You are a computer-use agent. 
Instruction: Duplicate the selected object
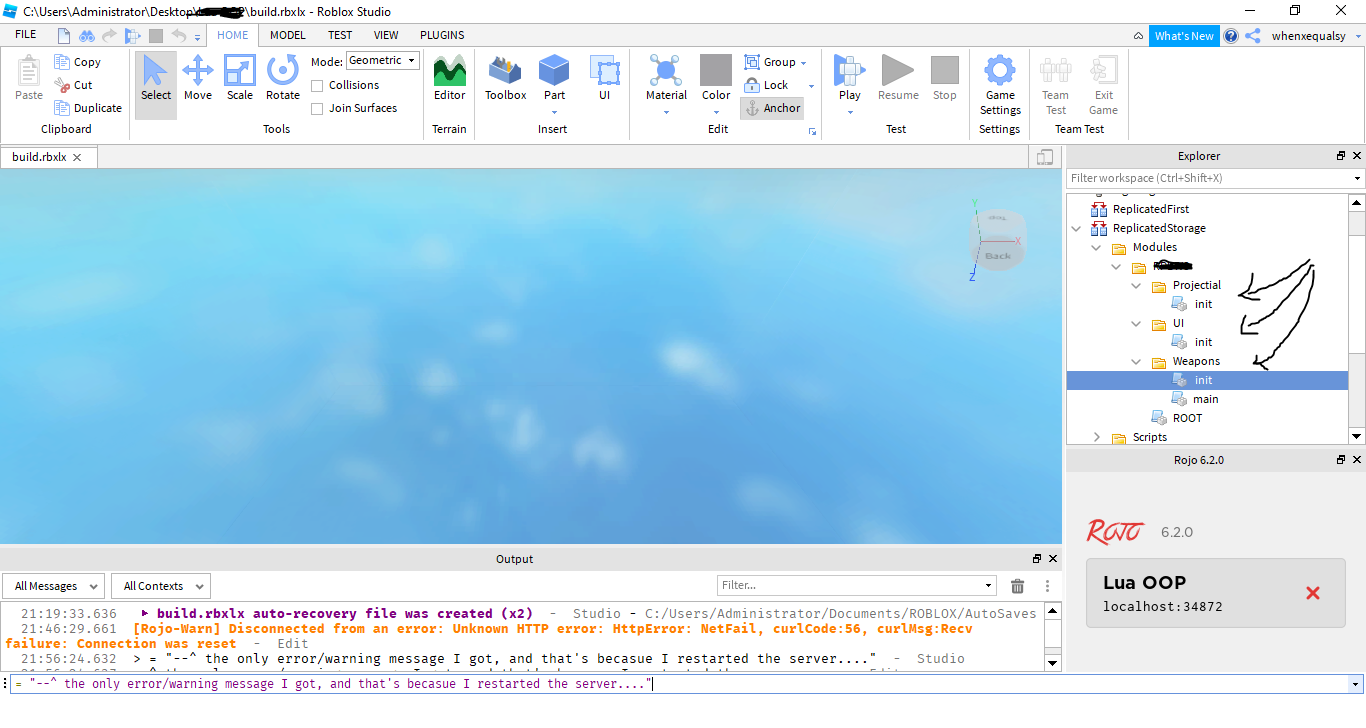point(88,108)
